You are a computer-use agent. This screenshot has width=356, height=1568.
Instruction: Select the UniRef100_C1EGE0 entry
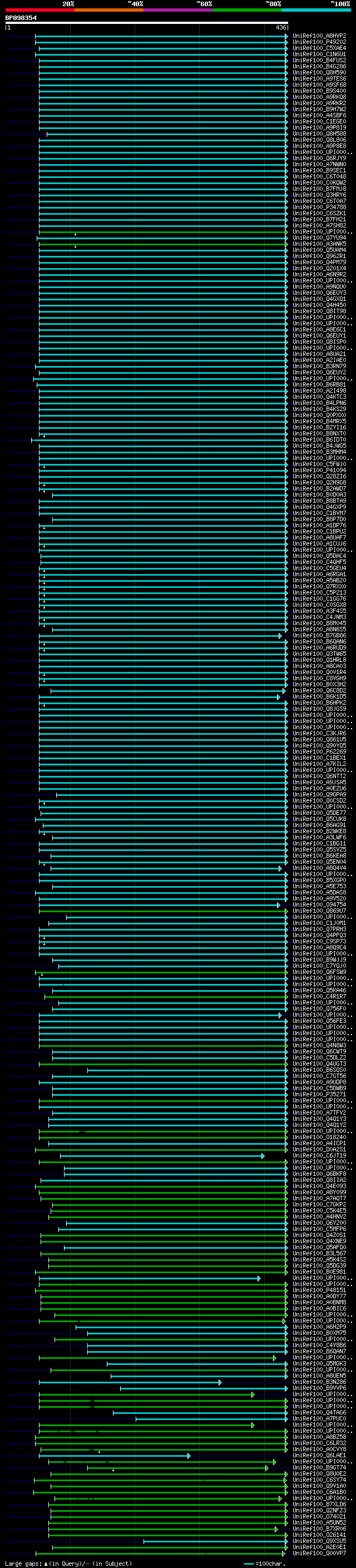point(319,122)
